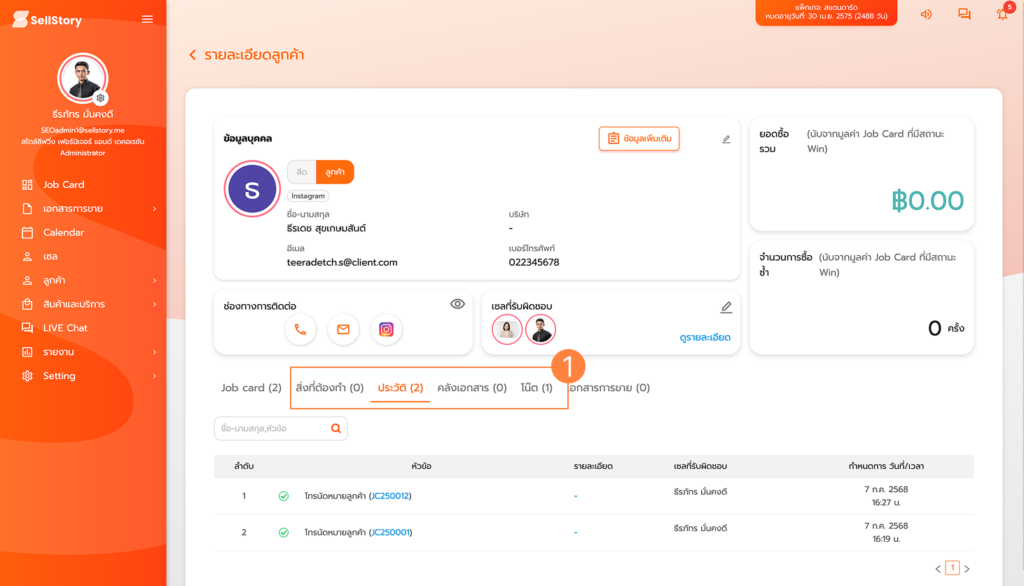Call customer via phone icon
Viewport: 1024px width, 586px height.
pyautogui.click(x=300, y=329)
